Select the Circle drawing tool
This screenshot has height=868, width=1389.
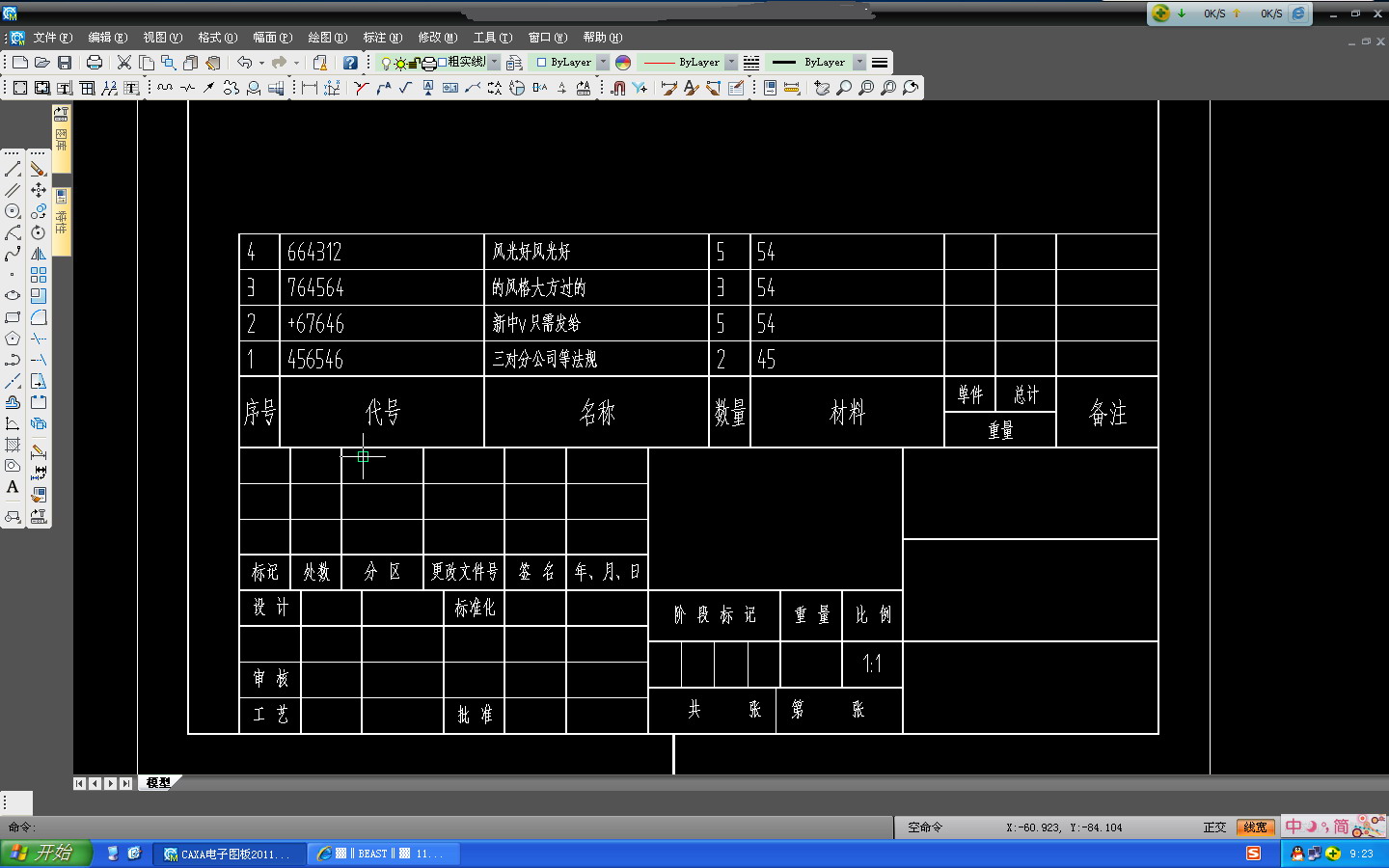coord(13,211)
